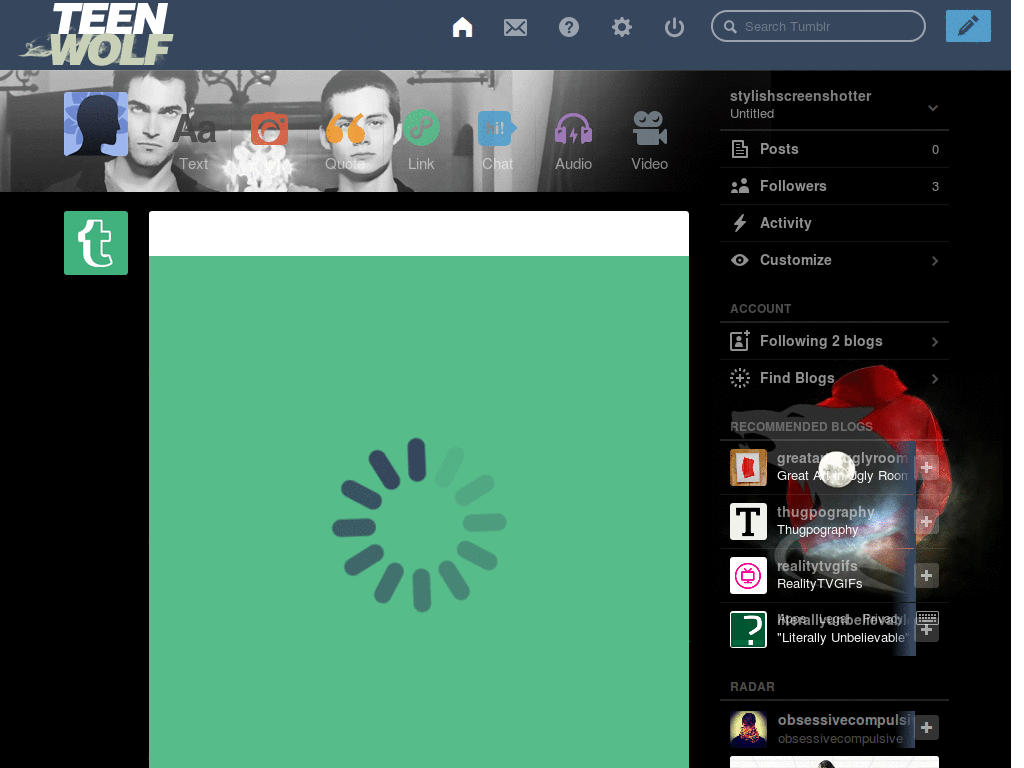1024x768 pixels.
Task: Open the greatartinuglyrooms blog avatar
Action: point(748,467)
